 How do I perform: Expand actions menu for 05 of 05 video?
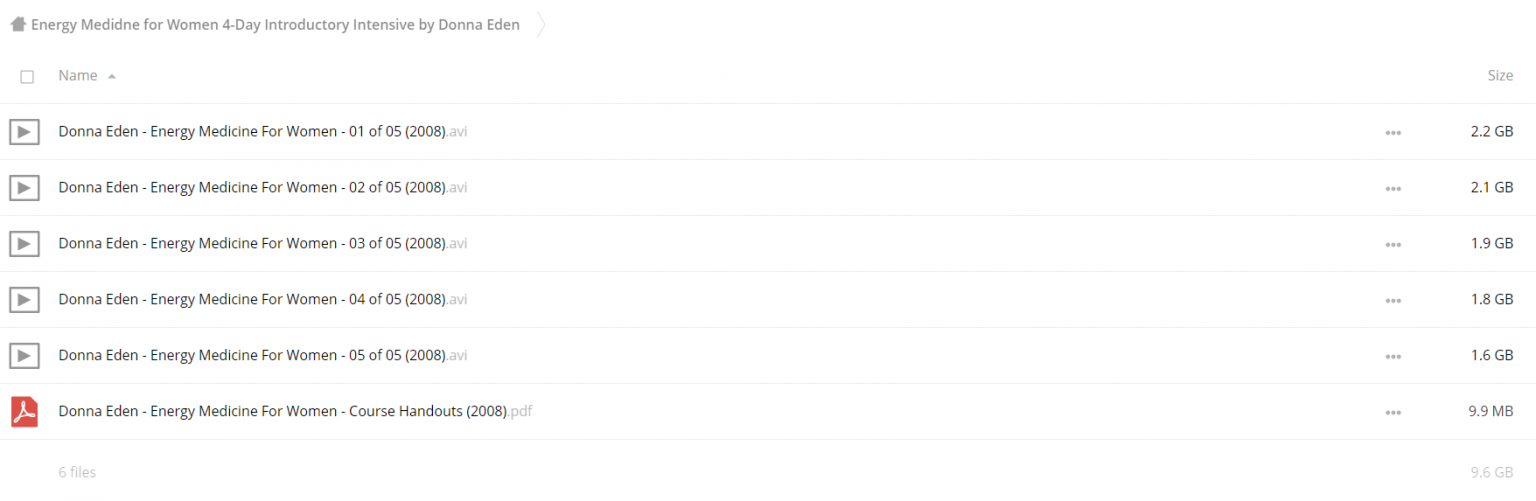1393,356
